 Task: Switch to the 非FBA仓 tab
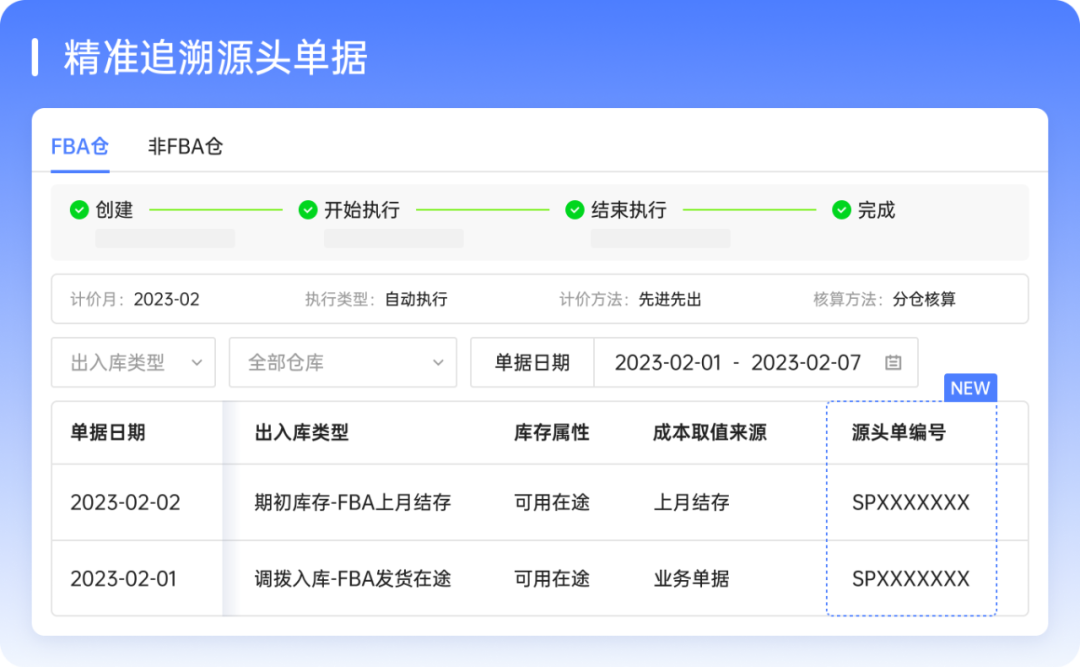[x=186, y=146]
